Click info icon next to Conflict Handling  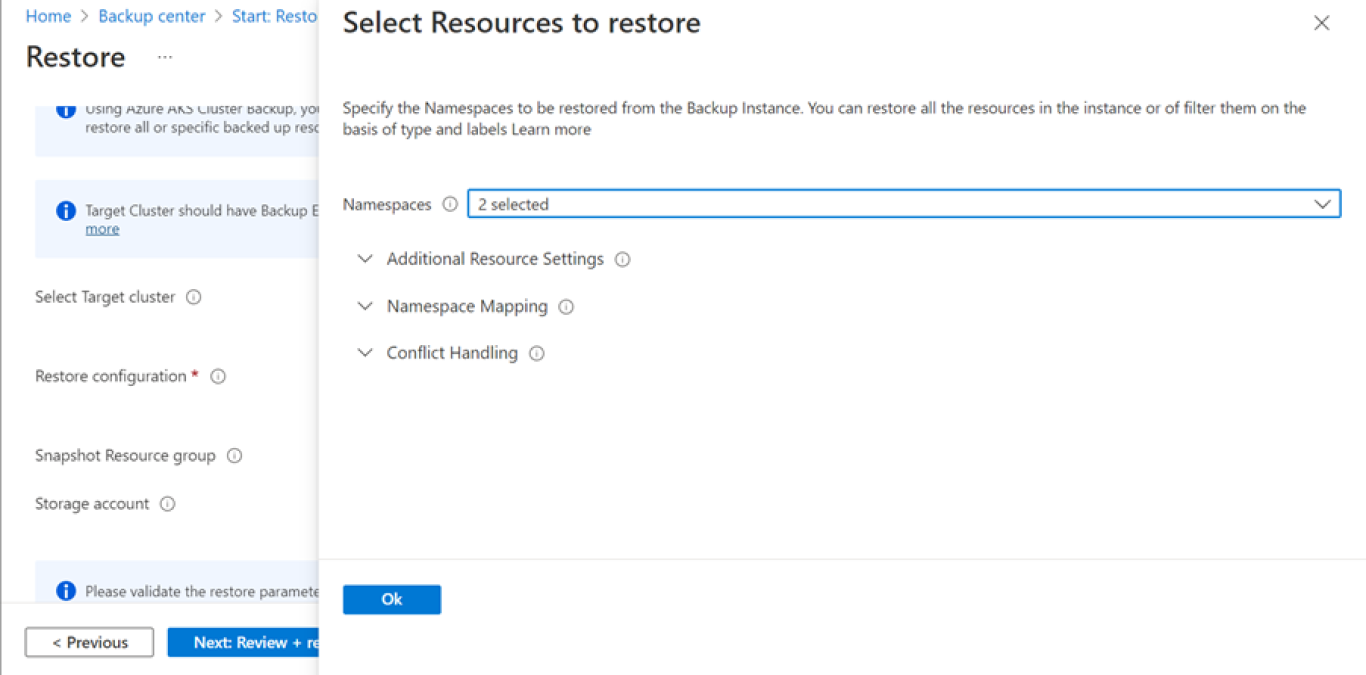pyautogui.click(x=536, y=352)
